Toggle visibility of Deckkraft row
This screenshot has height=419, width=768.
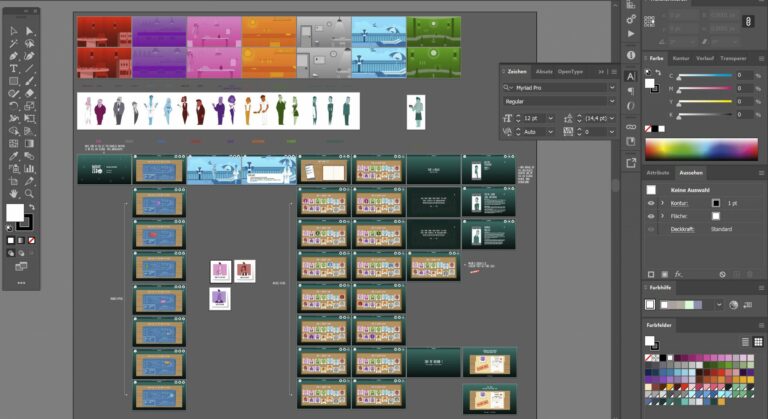click(x=651, y=229)
